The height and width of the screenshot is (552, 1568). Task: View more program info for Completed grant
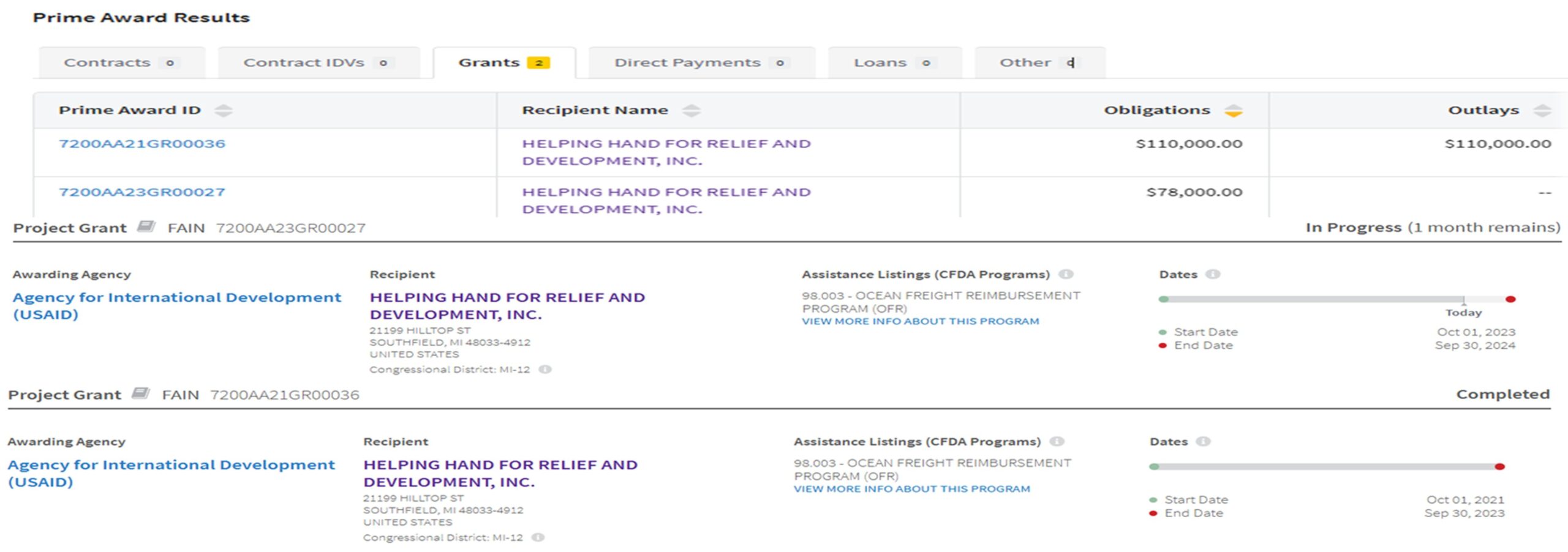pos(912,489)
